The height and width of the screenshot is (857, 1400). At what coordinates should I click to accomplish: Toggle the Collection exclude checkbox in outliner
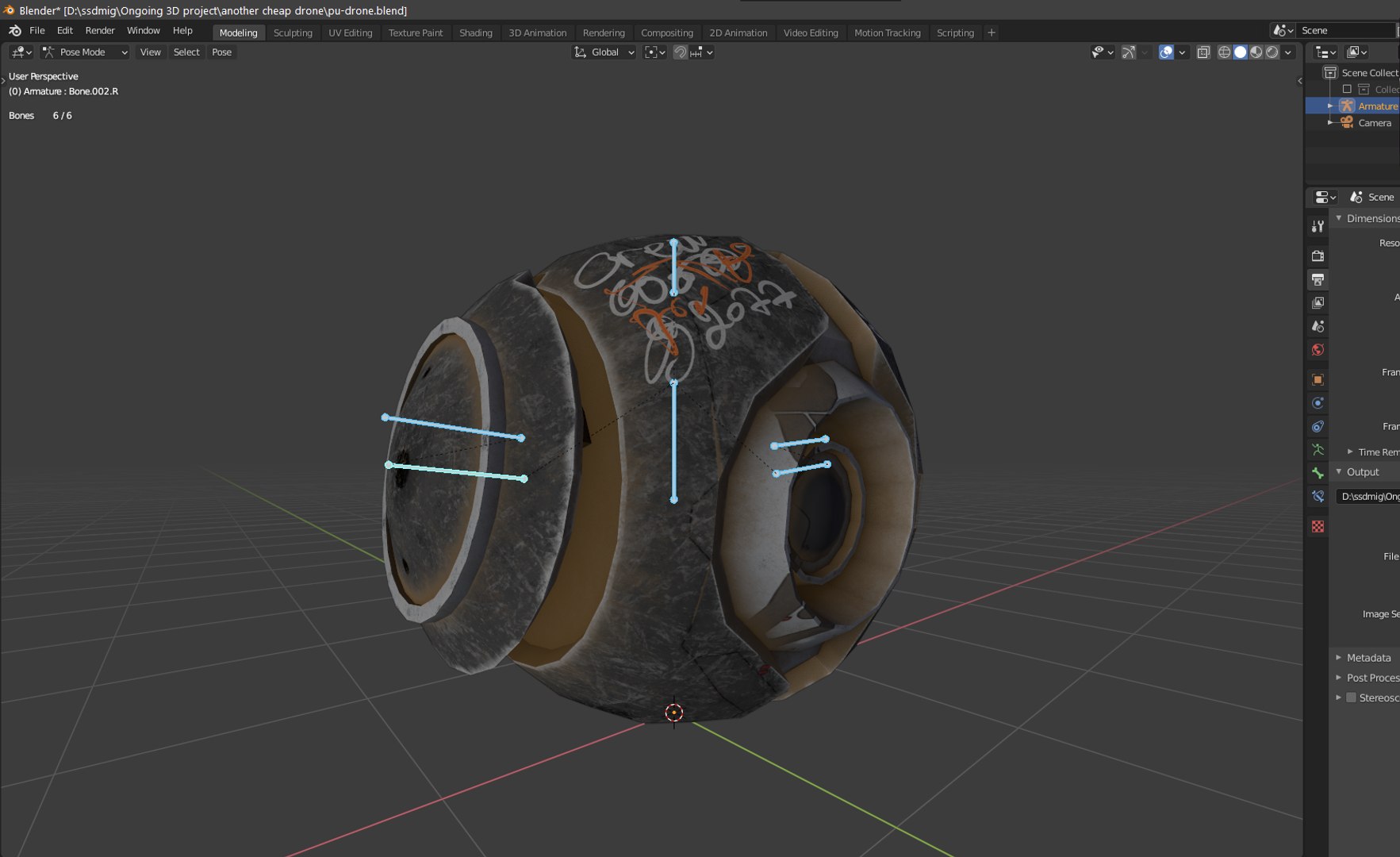[x=1347, y=89]
